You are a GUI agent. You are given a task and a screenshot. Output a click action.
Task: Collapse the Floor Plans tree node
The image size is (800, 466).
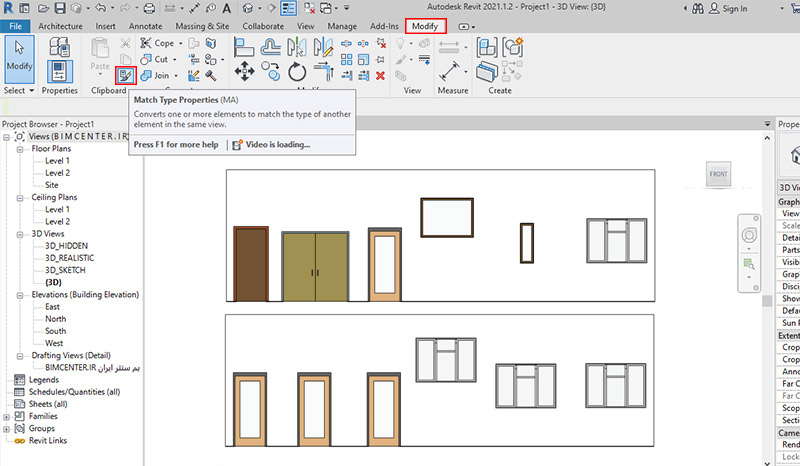20,149
